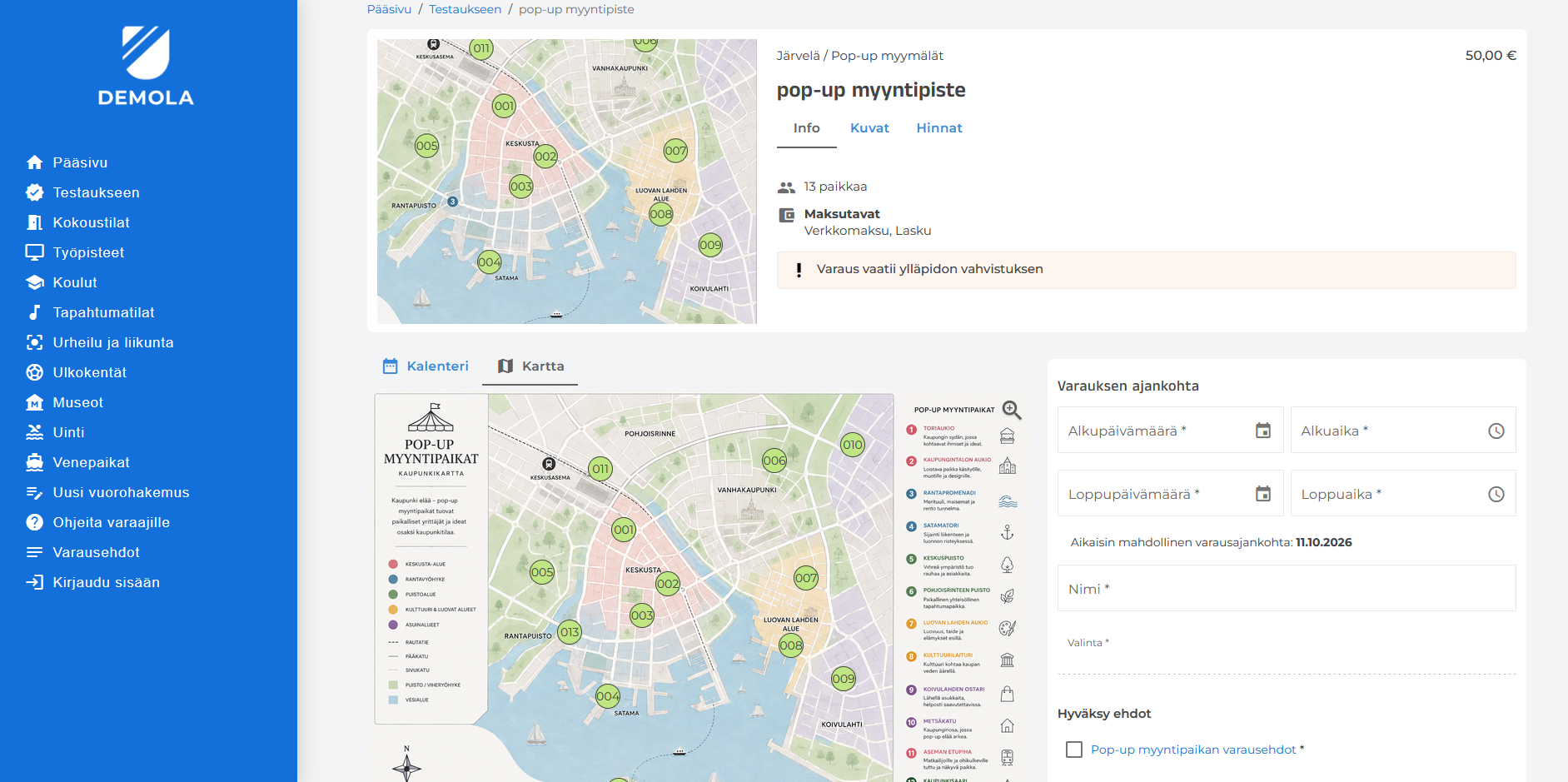Open Pääsivu home icon in sidebar
The height and width of the screenshot is (782, 1568).
34,162
